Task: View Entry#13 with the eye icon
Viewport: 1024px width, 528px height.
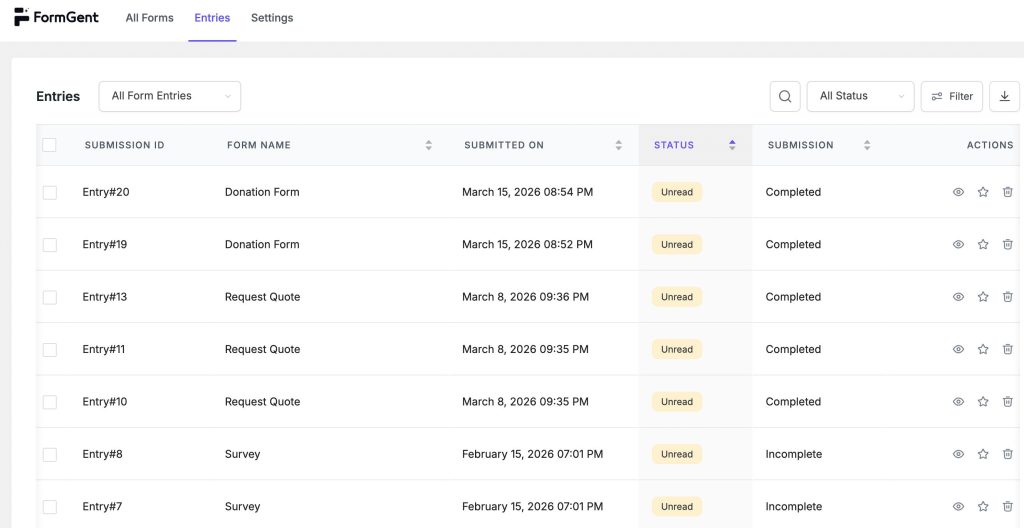Action: [958, 297]
